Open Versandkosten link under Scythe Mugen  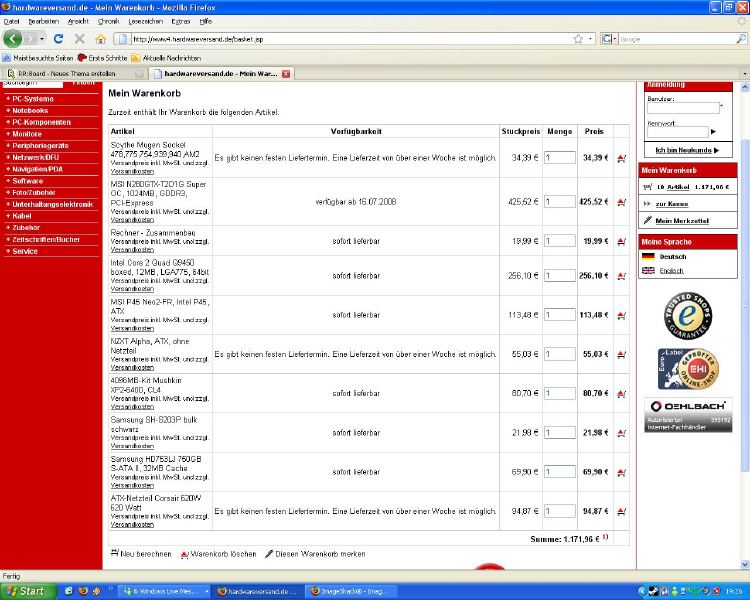(132, 171)
